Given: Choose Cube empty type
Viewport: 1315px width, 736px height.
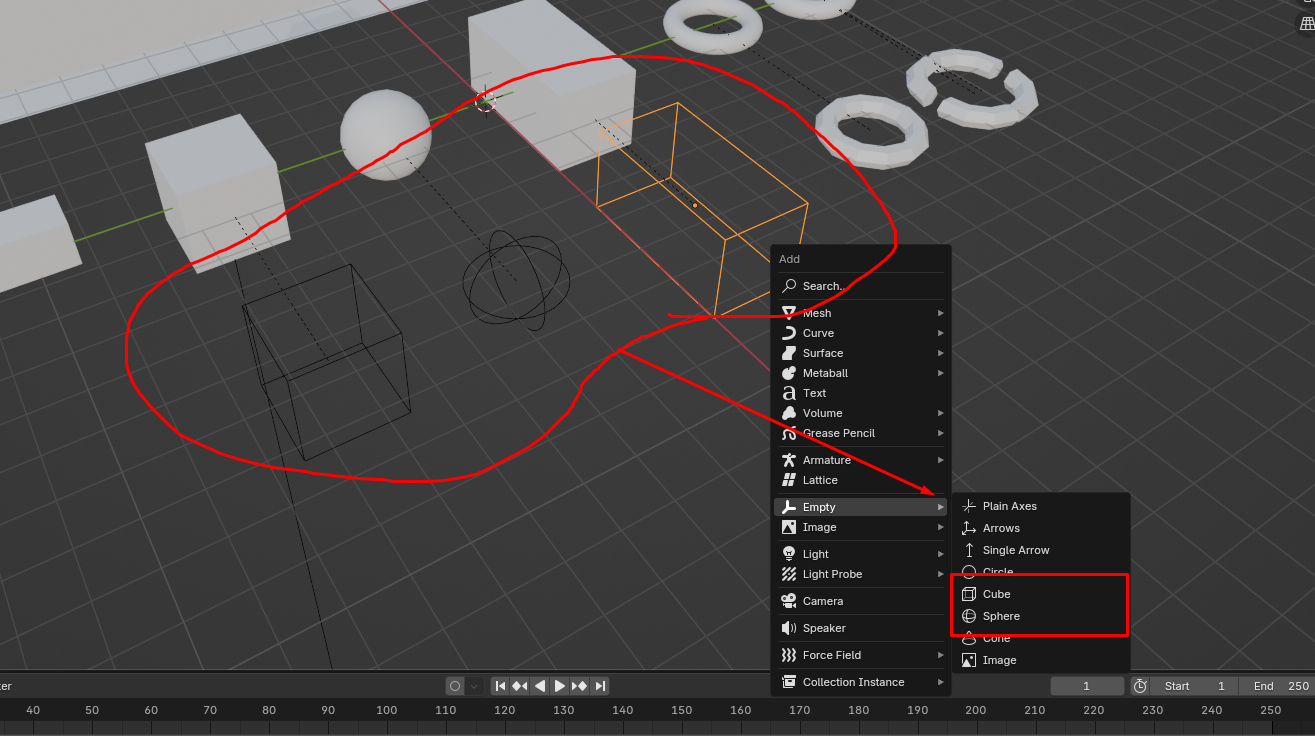Looking at the screenshot, I should coord(1041,594).
